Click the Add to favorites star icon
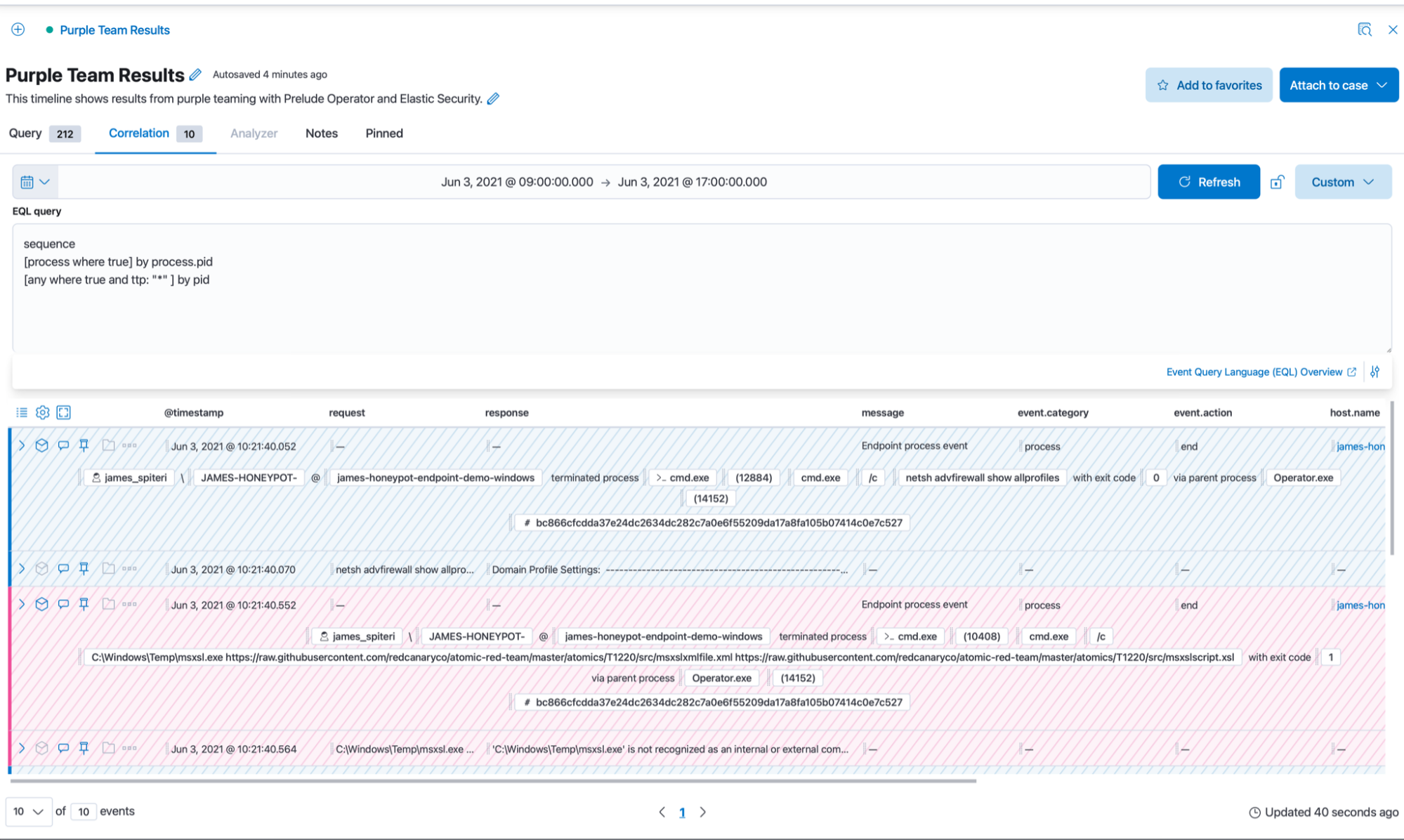 [x=1162, y=85]
